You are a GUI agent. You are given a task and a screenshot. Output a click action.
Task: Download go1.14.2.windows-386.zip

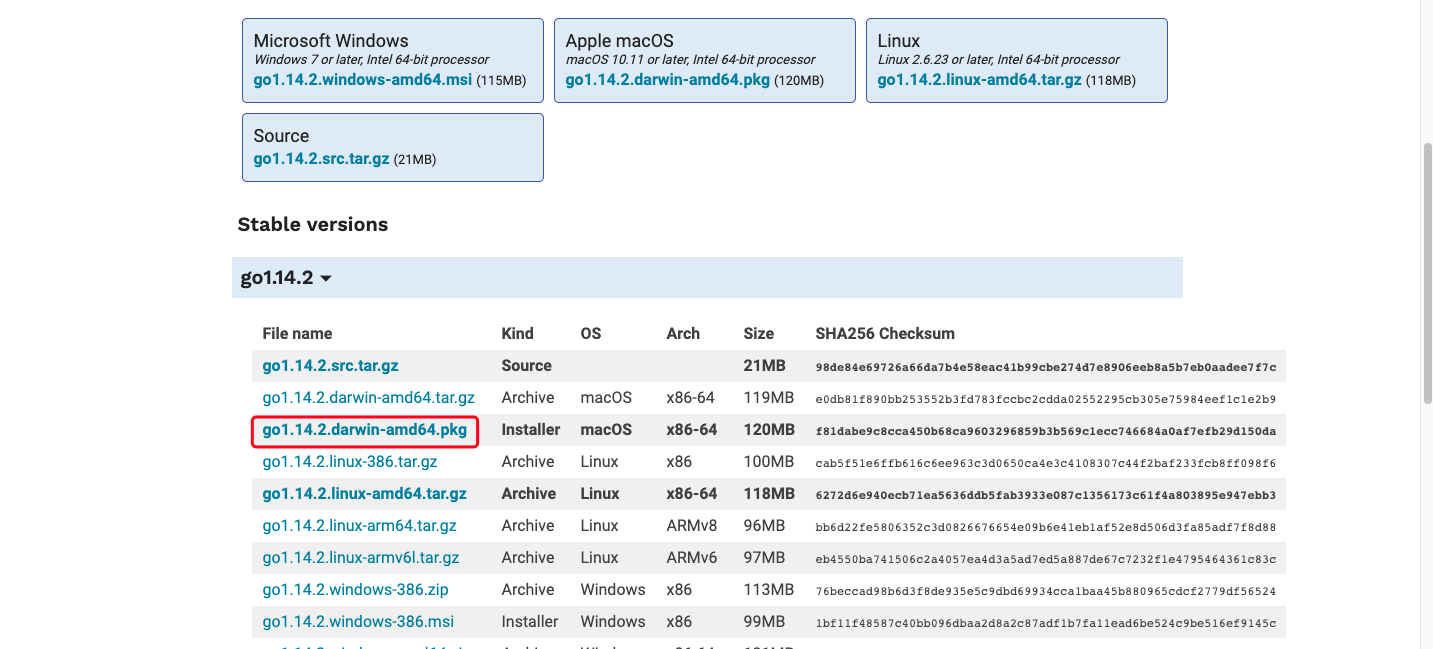pos(356,590)
